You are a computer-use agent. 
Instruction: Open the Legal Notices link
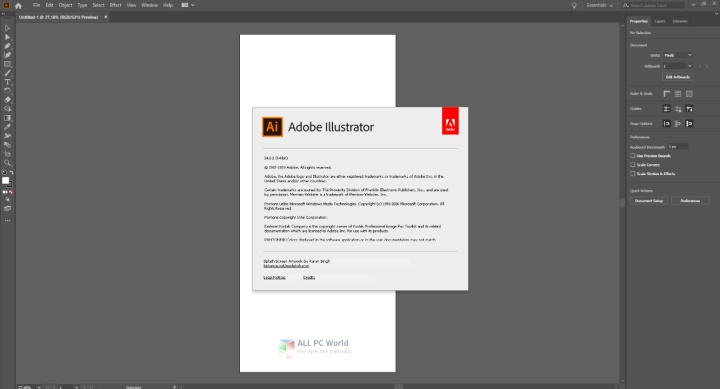[274, 277]
